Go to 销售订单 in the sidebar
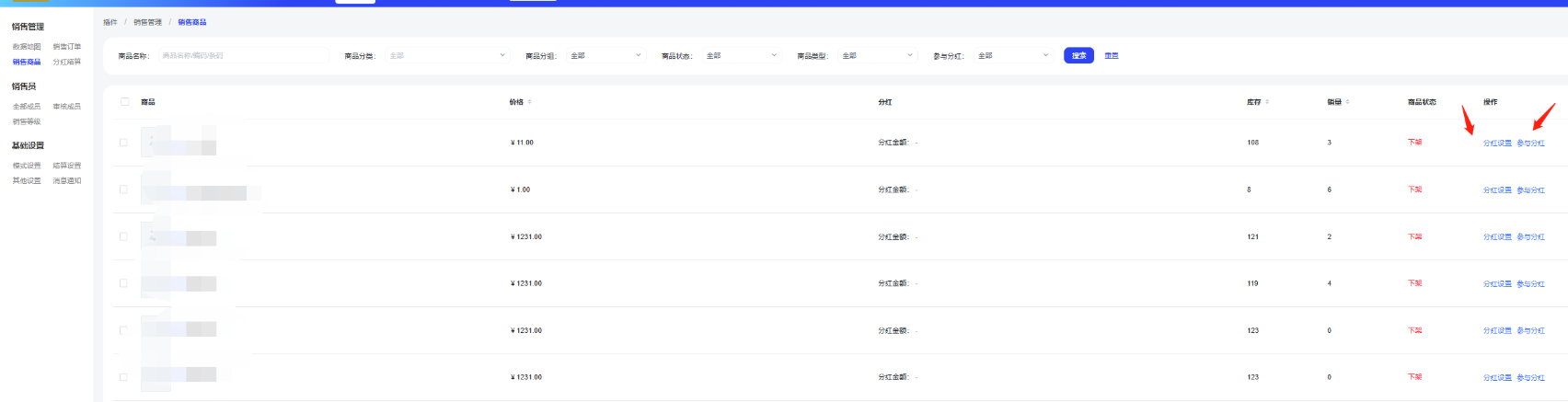1568x402 pixels. (x=67, y=47)
